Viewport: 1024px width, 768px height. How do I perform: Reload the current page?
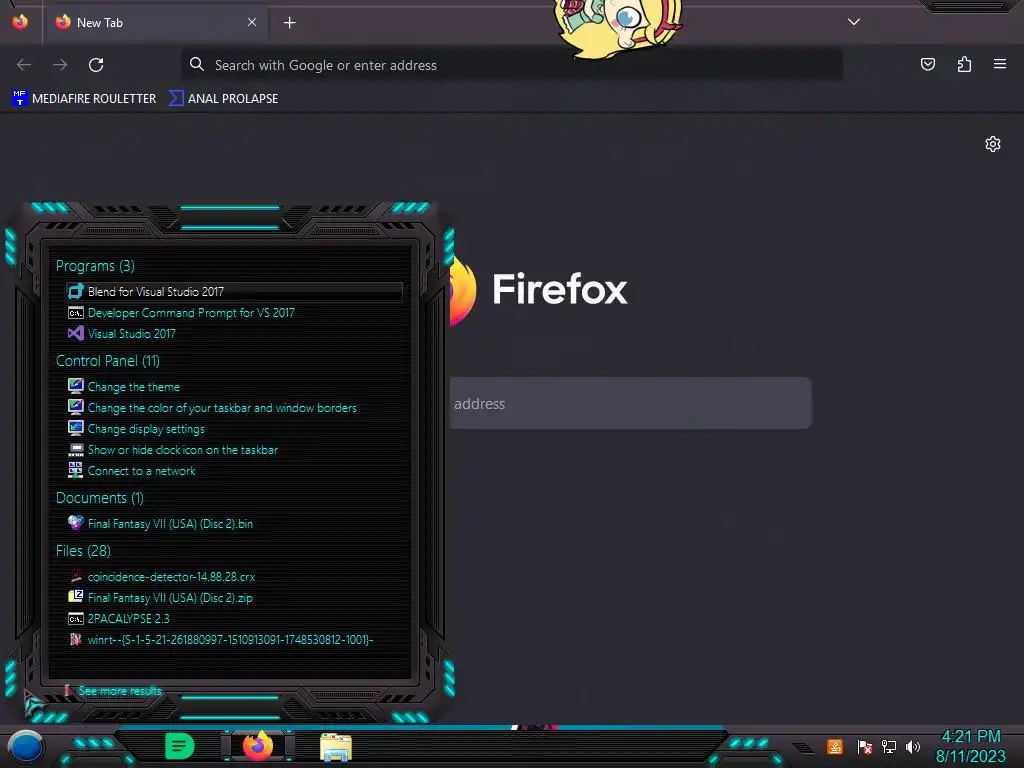[x=96, y=65]
